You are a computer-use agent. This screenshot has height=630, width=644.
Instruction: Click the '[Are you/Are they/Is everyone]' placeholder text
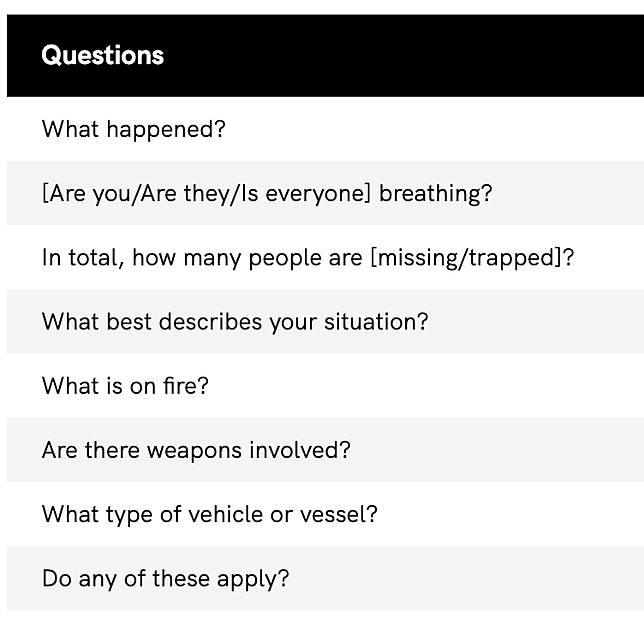point(206,193)
